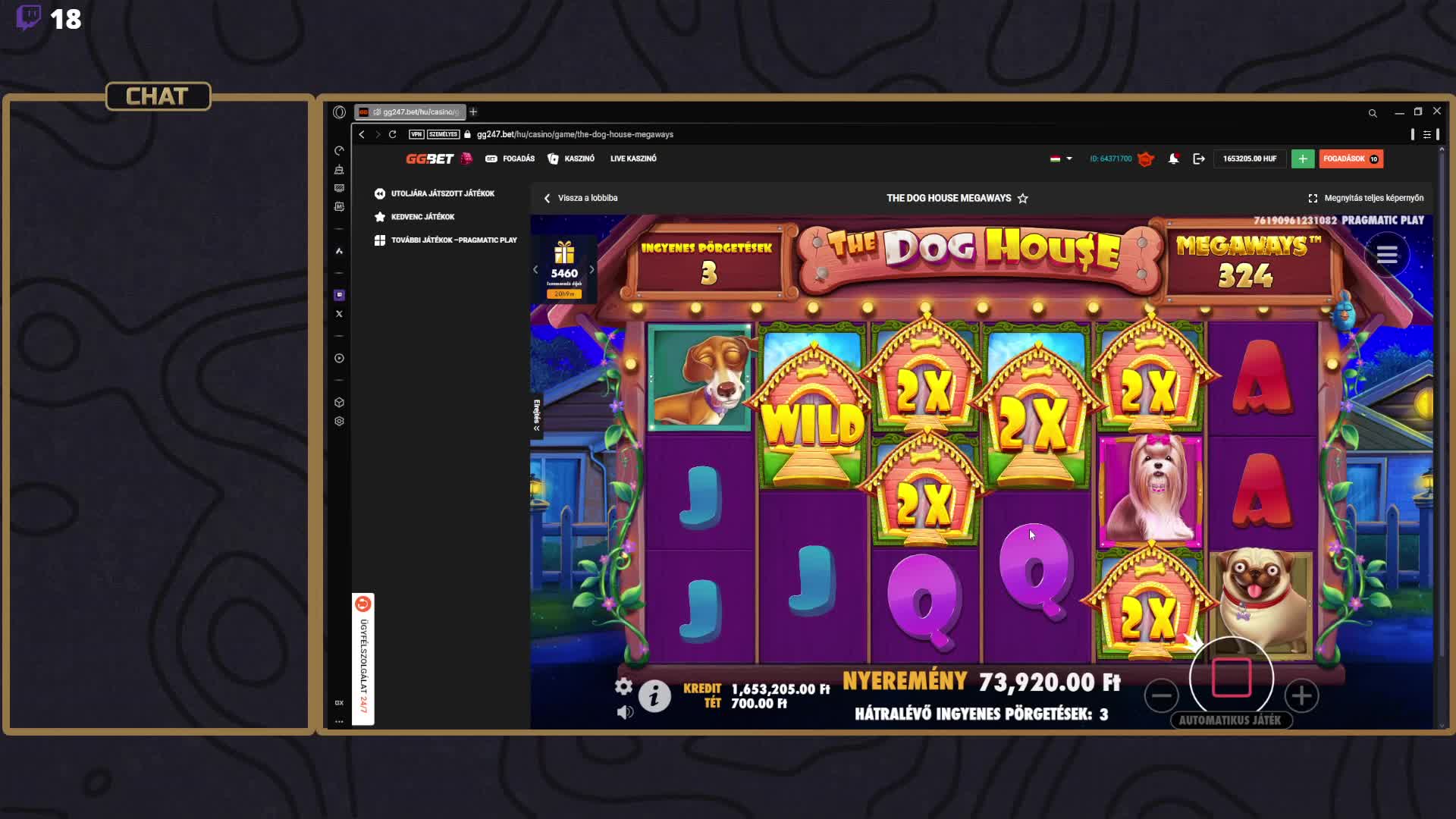Open the Ügyfélszolgálat 24/7 support tab

tap(363, 659)
